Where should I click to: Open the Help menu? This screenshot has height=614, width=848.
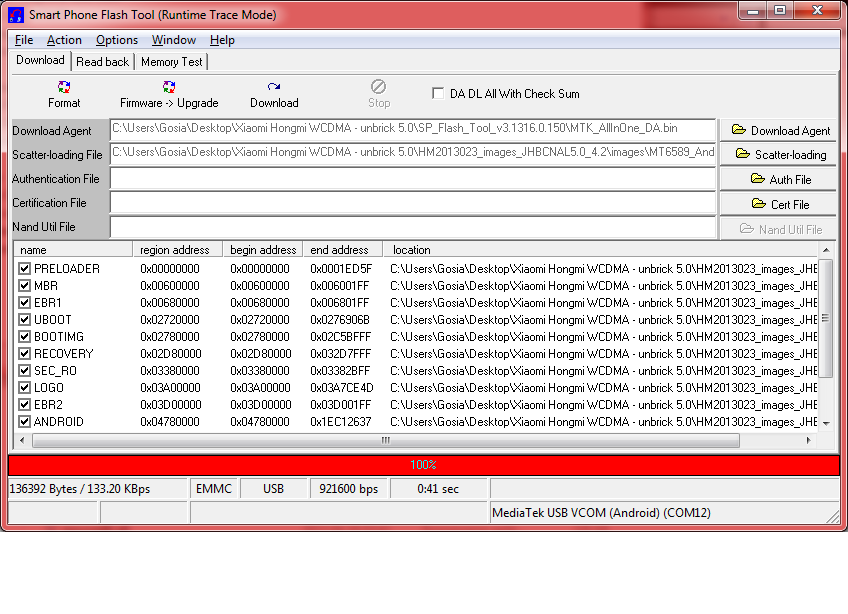[222, 40]
